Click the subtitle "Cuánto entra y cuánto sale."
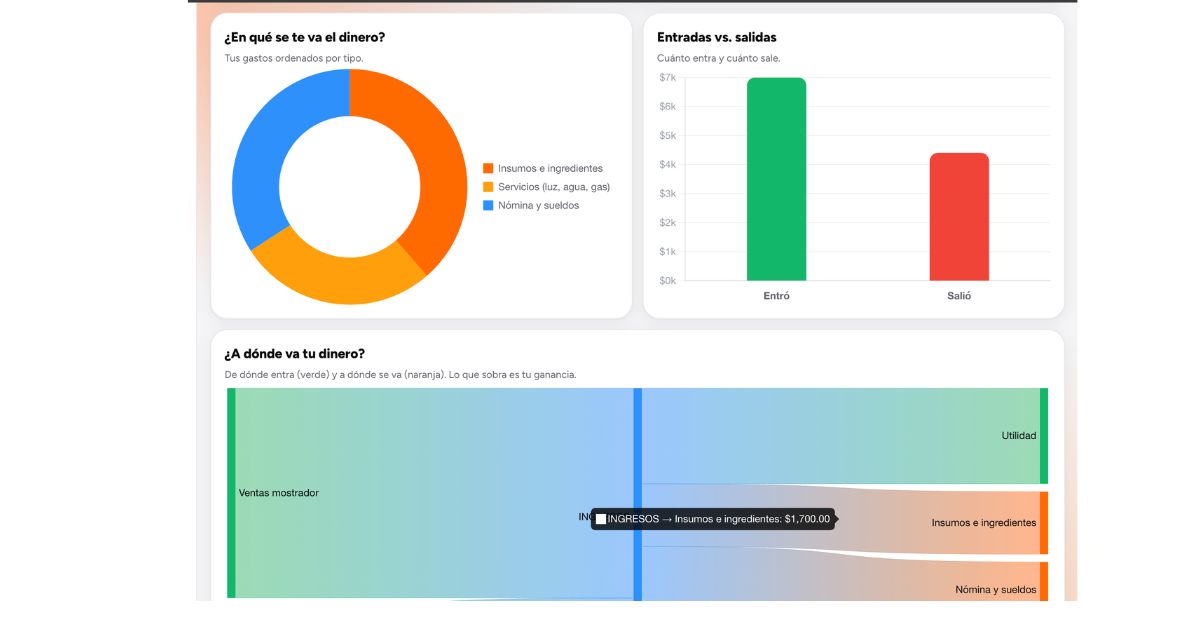The height and width of the screenshot is (630, 1200). coord(719,59)
